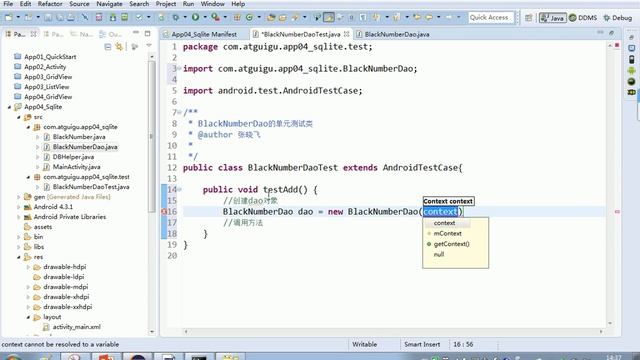
Task: Expand the Android 4.3.1 library
Action: [19, 207]
